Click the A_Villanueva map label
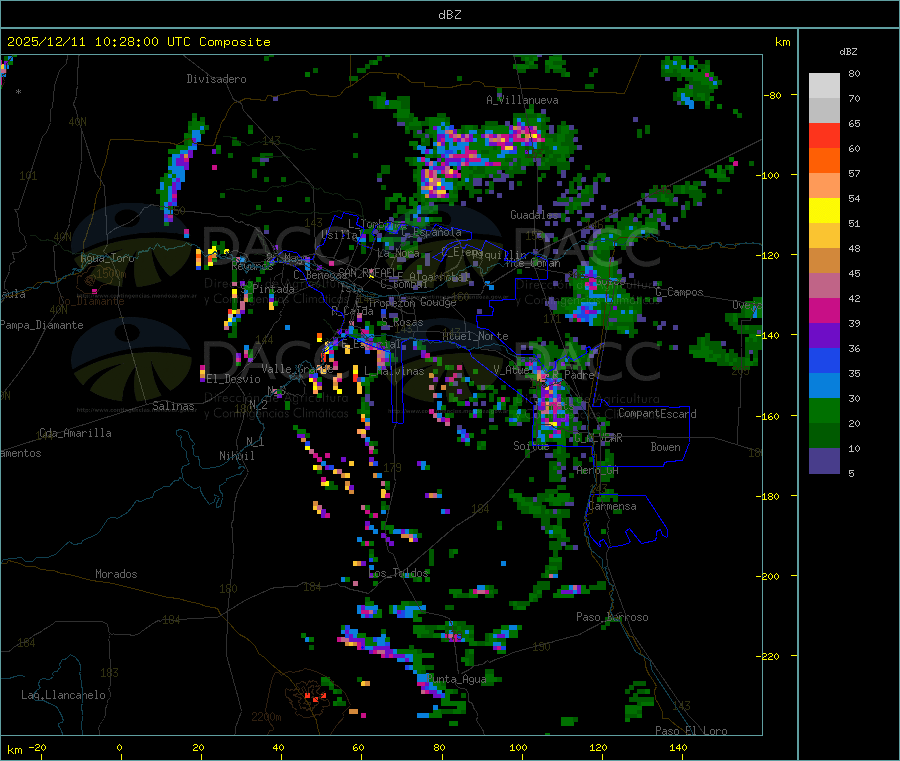Screen dimensions: 900x761 coord(522,100)
